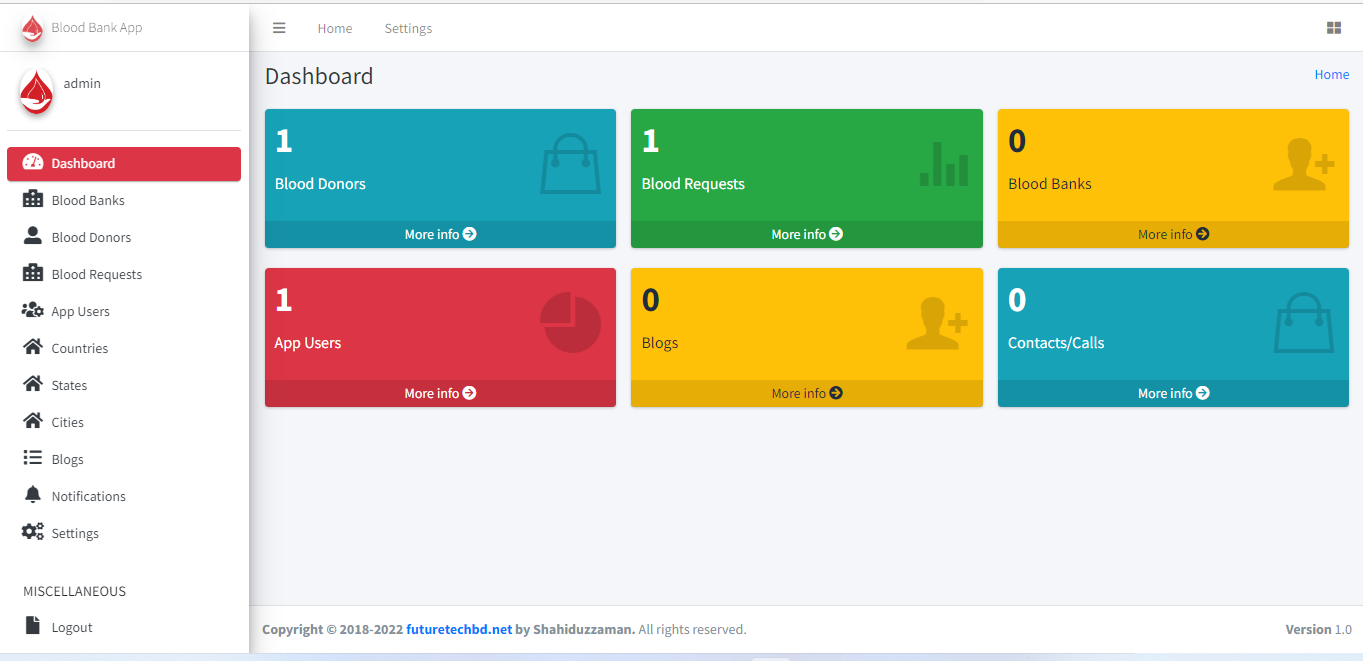The image size is (1363, 661).
Task: Toggle sidebar with hamburger menu icon
Action: click(279, 28)
